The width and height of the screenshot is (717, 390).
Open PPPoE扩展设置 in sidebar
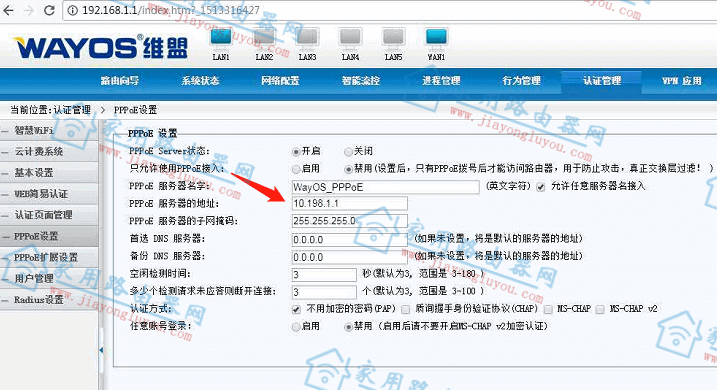pos(49,257)
